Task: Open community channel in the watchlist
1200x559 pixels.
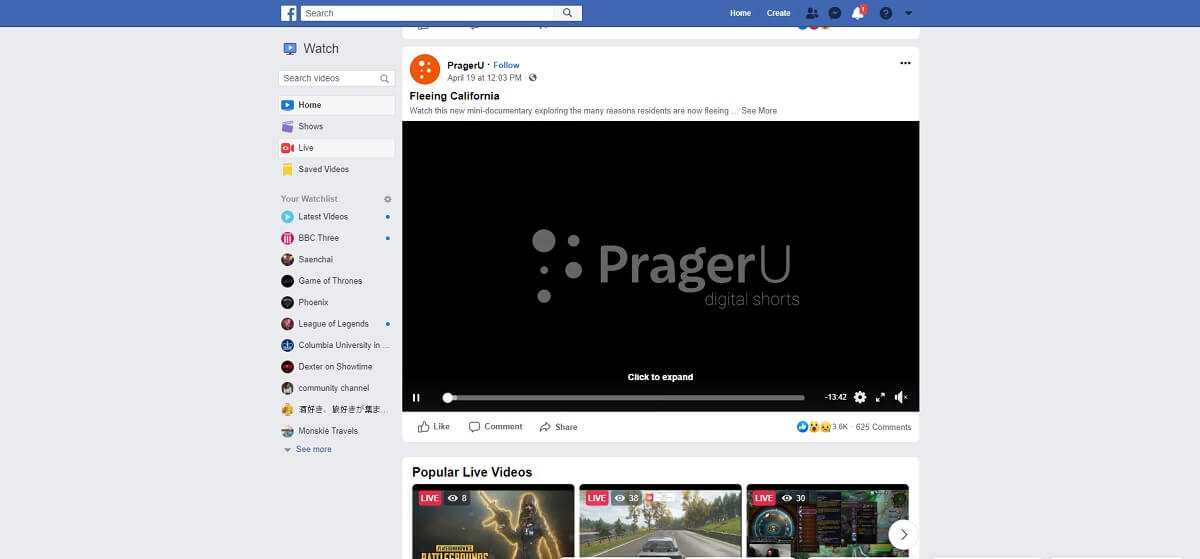Action: [x=336, y=388]
